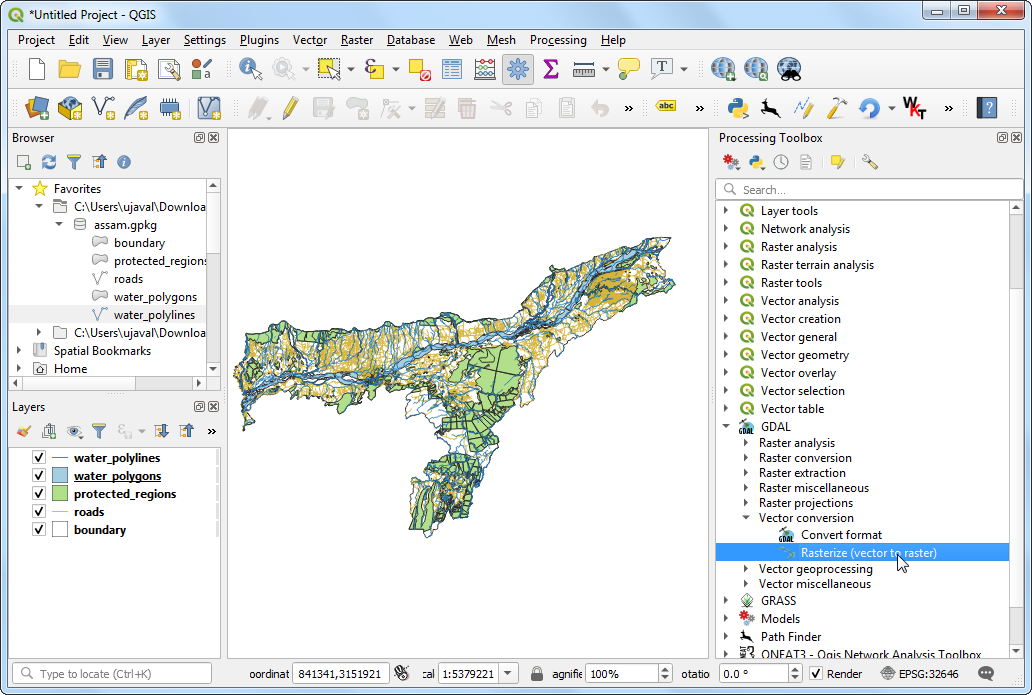Select the Convert format algorithm
The image size is (1032, 695).
pyautogui.click(x=841, y=535)
